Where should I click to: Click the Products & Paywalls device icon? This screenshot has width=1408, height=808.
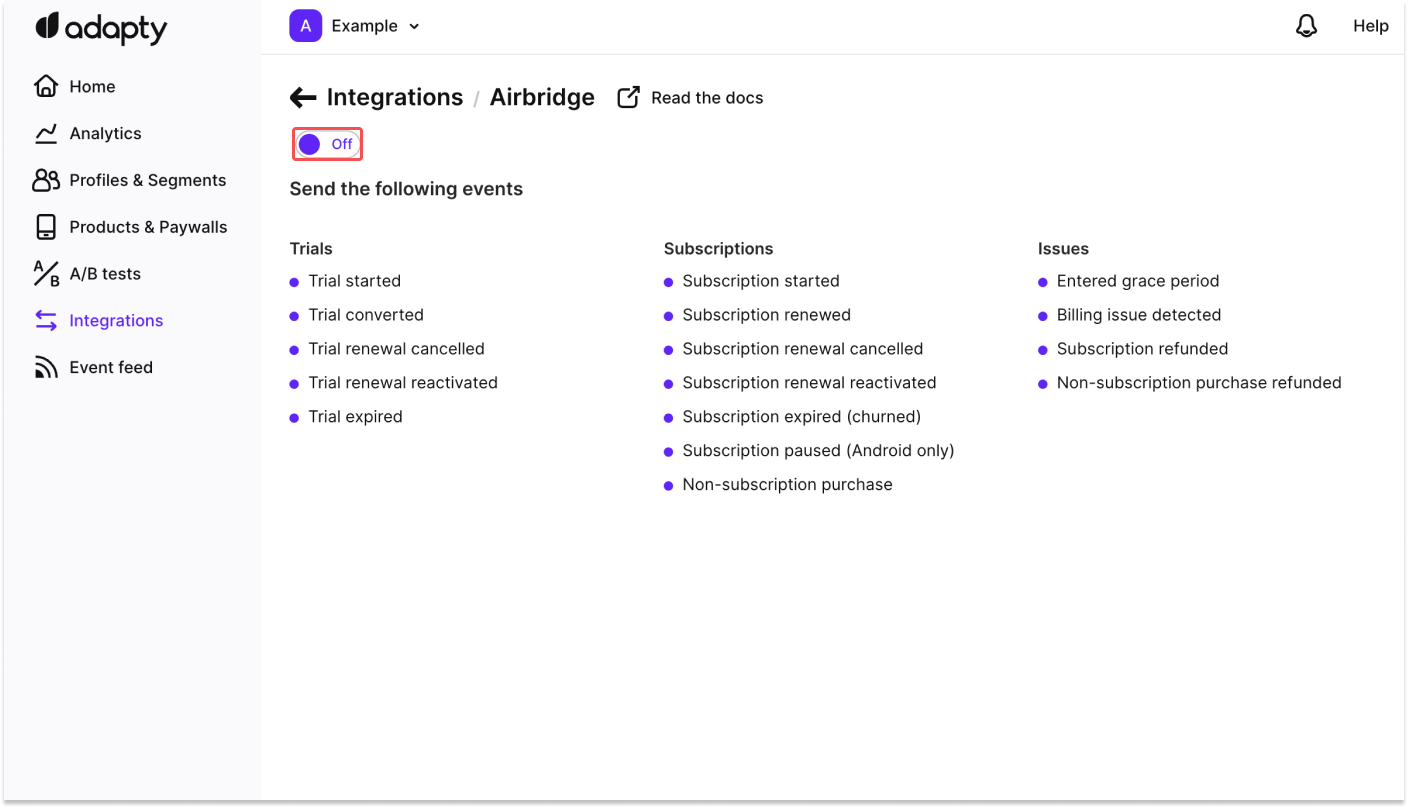pyautogui.click(x=46, y=227)
